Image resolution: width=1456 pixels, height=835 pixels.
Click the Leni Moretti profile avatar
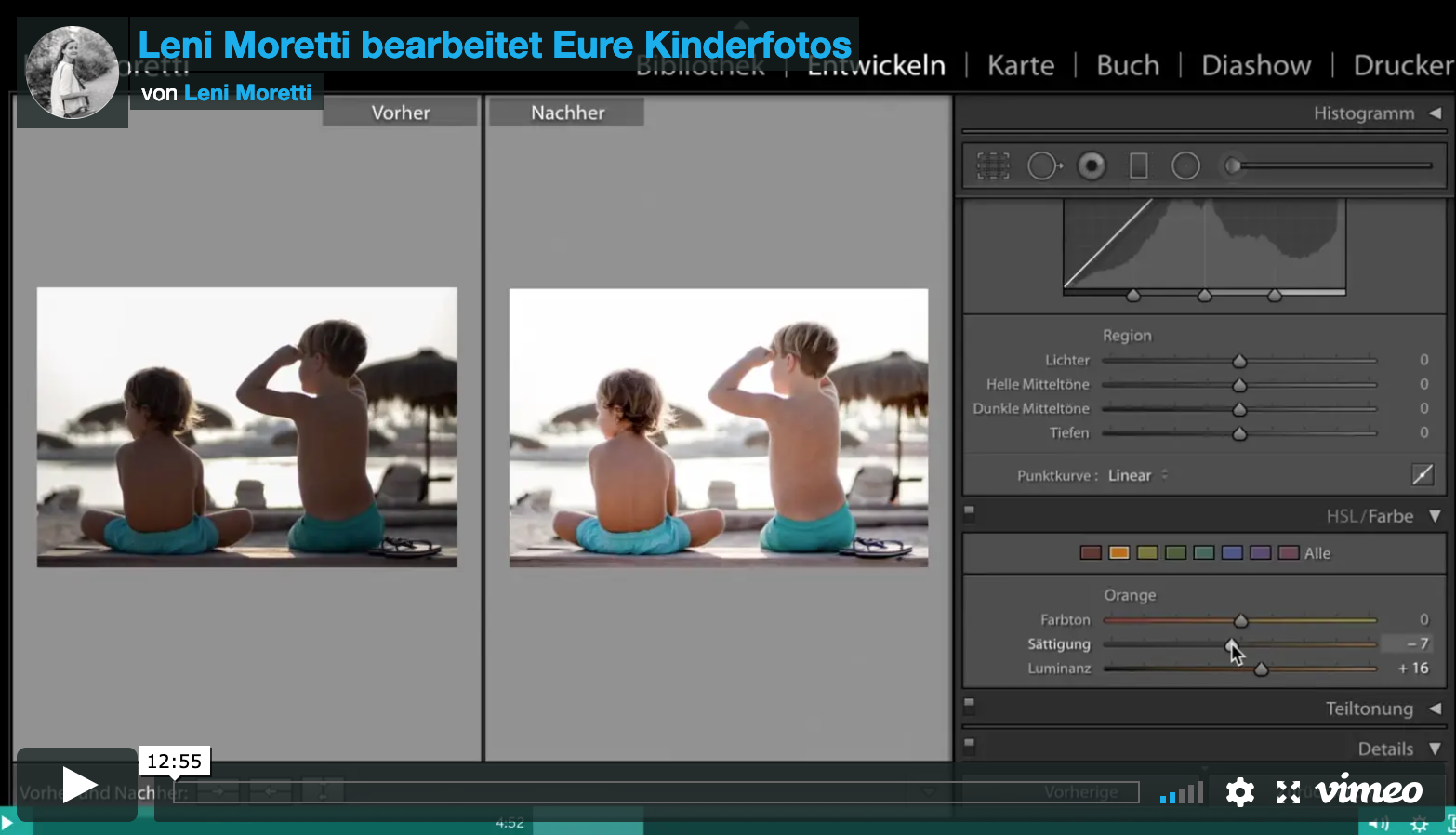coord(73,73)
